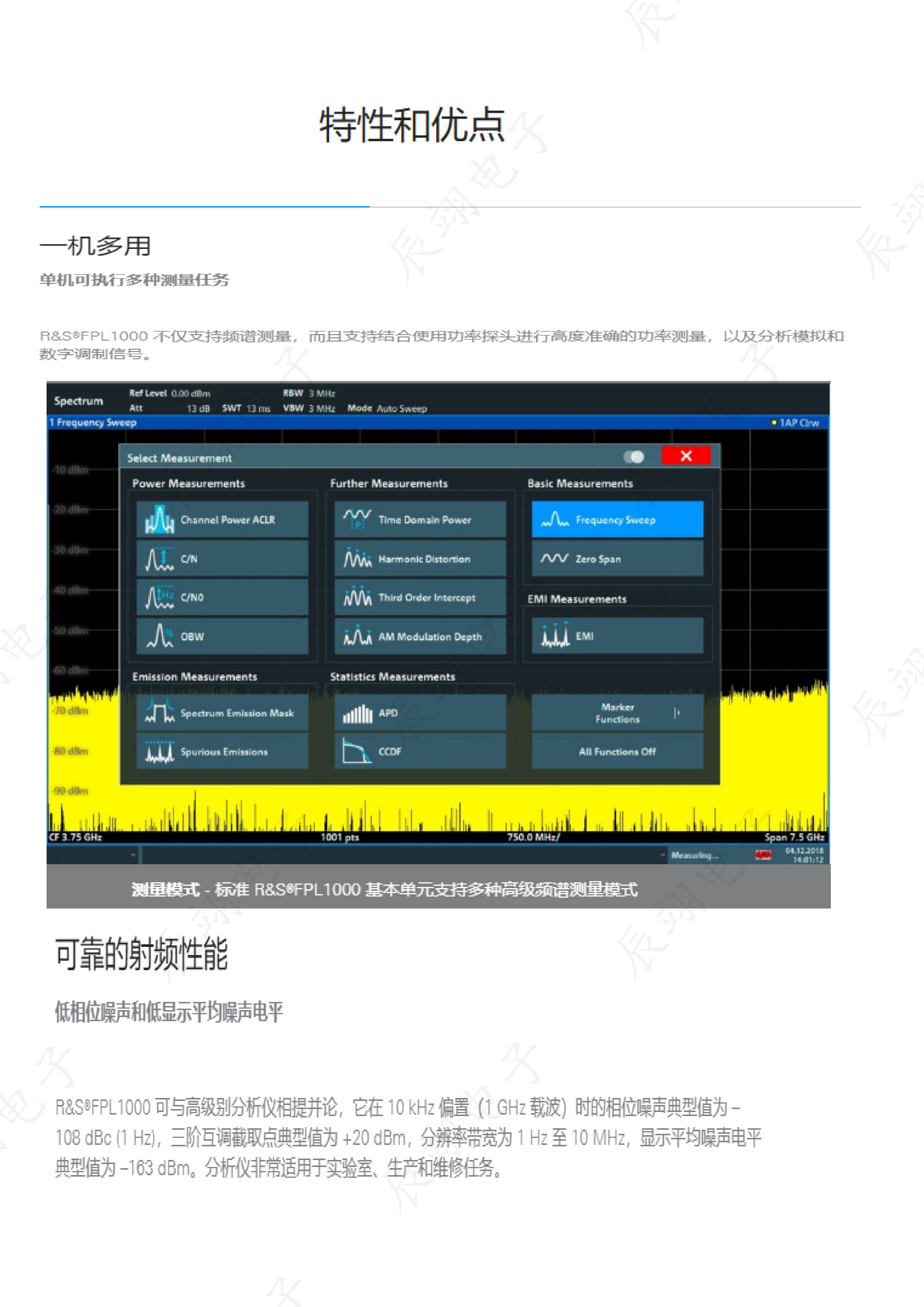Click the Emission Measurements group heading
The image size is (924, 1307).
[195, 676]
